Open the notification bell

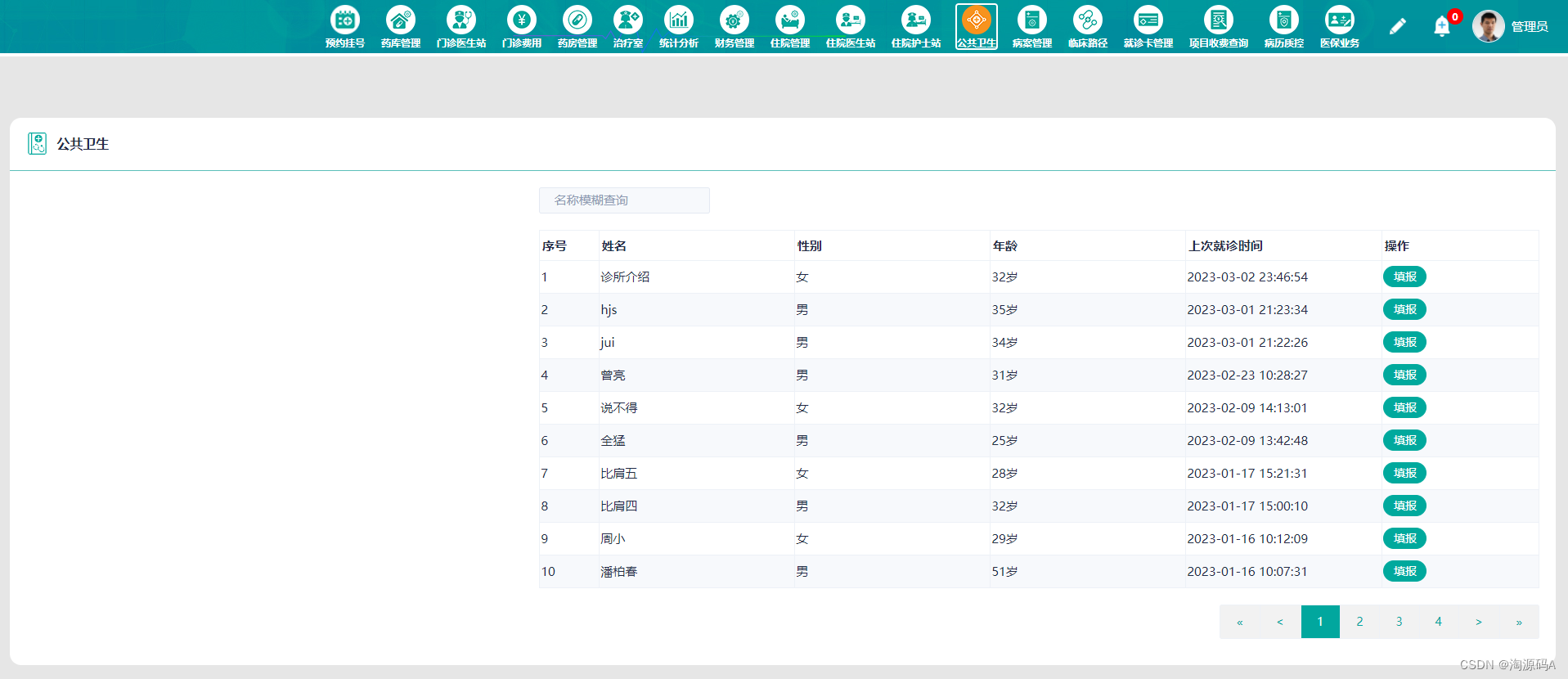pos(1442,27)
